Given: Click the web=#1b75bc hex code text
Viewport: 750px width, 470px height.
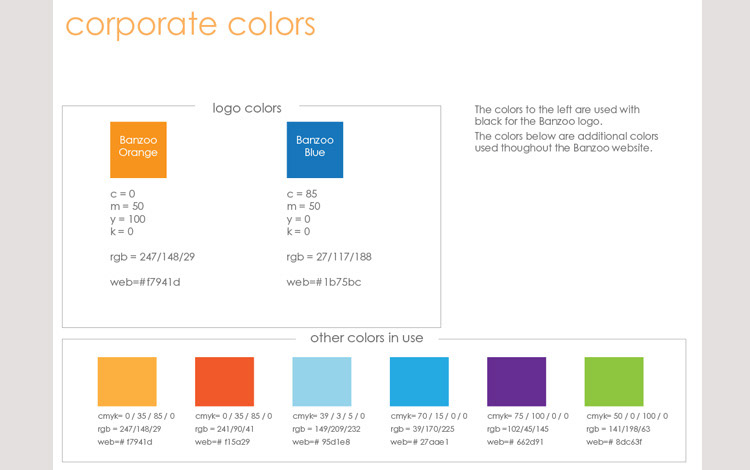Looking at the screenshot, I should [324, 282].
